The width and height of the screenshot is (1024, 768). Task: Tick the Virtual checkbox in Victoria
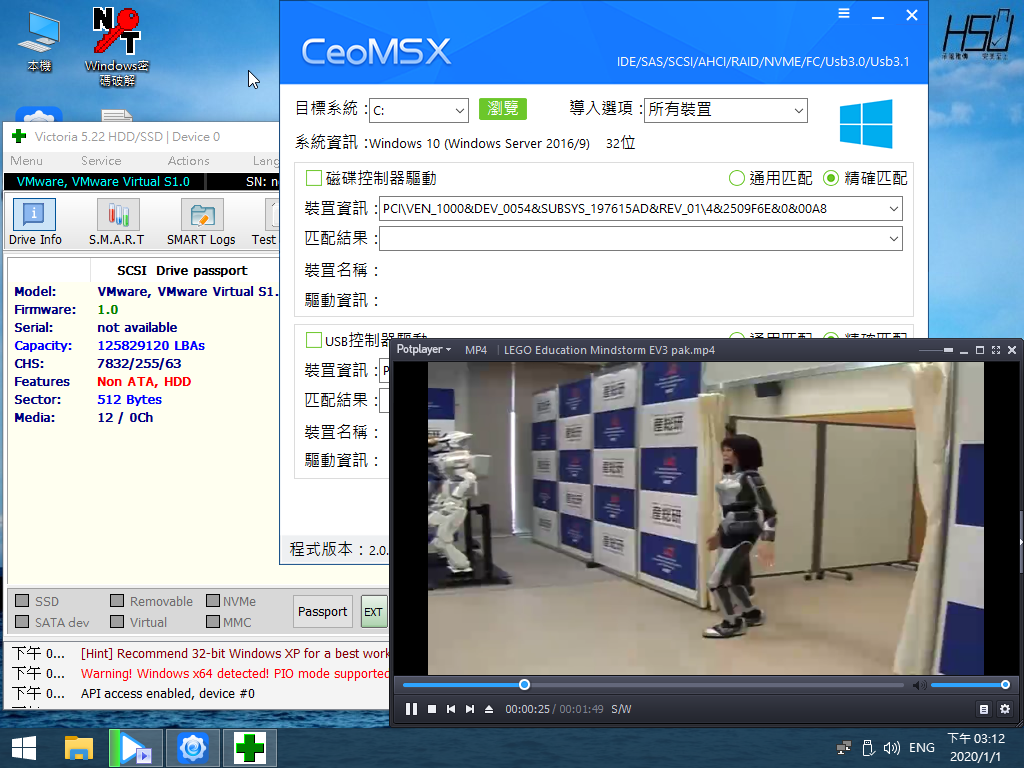click(118, 622)
